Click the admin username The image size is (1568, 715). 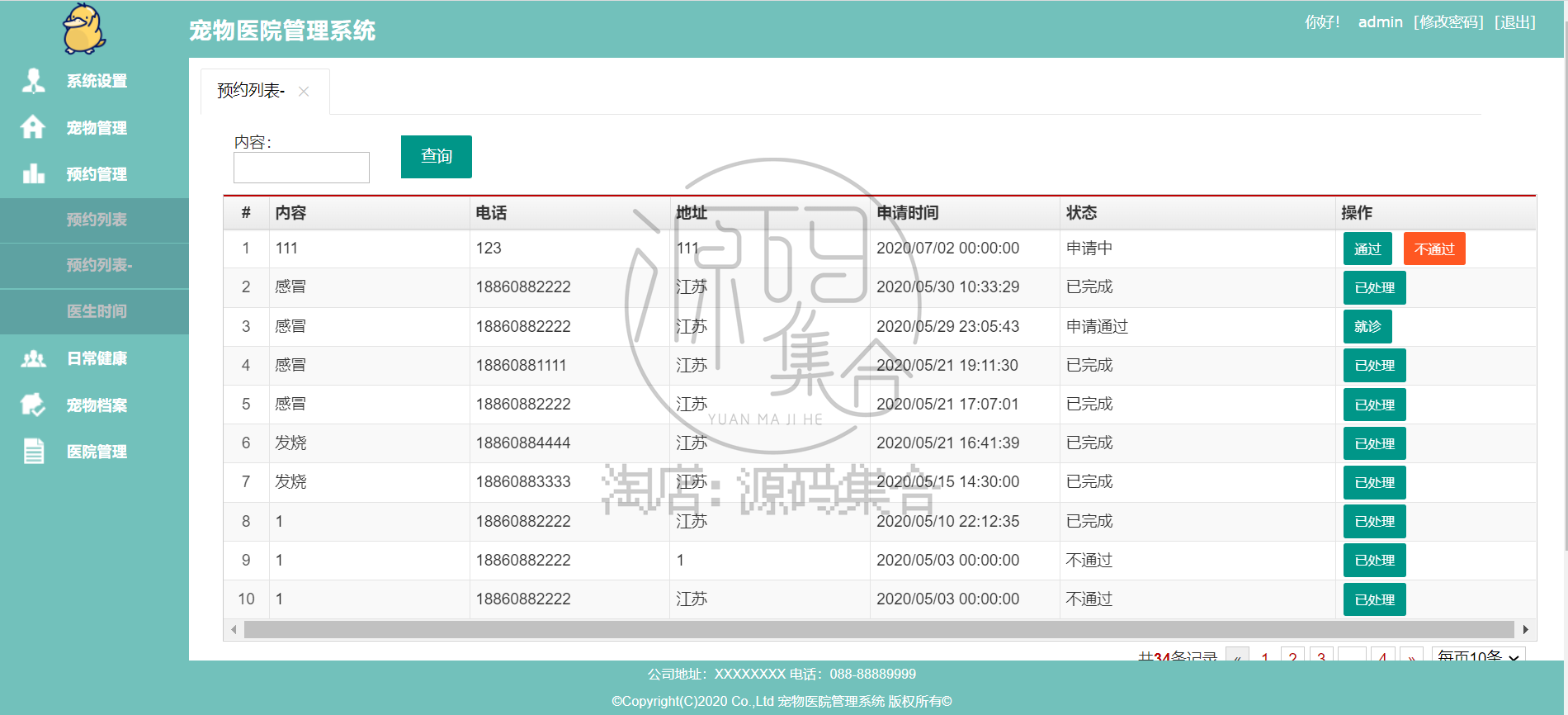point(1380,22)
